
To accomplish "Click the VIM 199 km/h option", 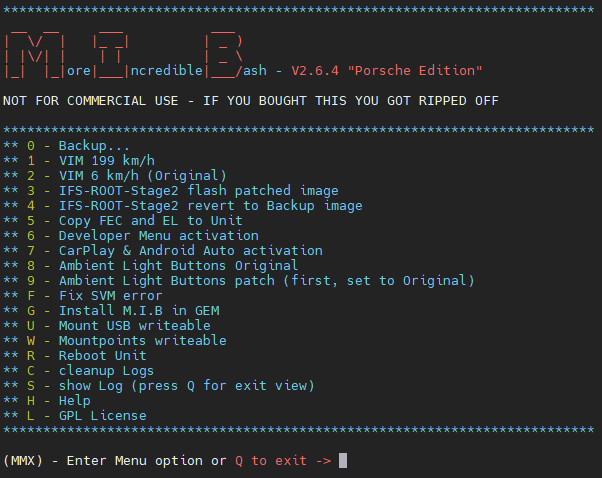I will [107, 161].
